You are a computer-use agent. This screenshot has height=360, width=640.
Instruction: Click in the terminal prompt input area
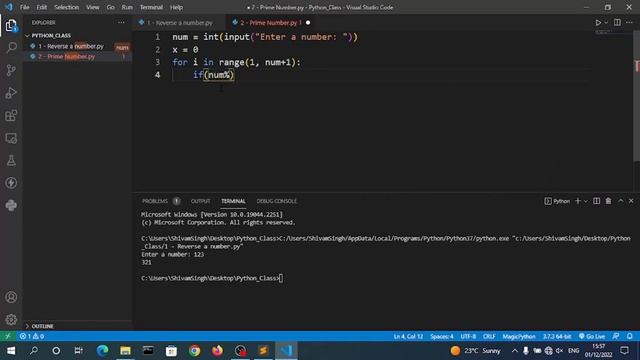click(x=281, y=278)
